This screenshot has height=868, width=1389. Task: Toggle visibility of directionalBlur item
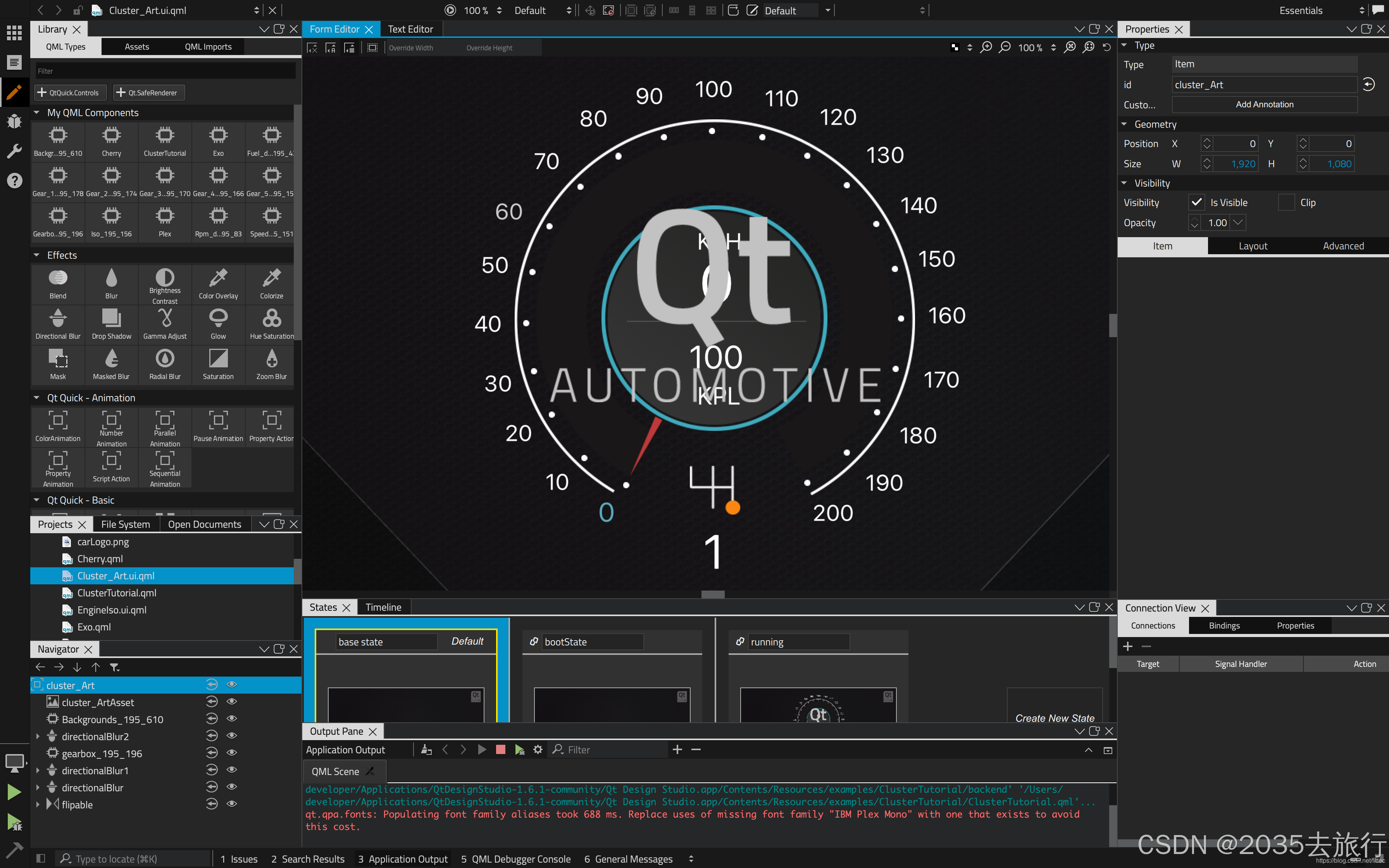232,787
